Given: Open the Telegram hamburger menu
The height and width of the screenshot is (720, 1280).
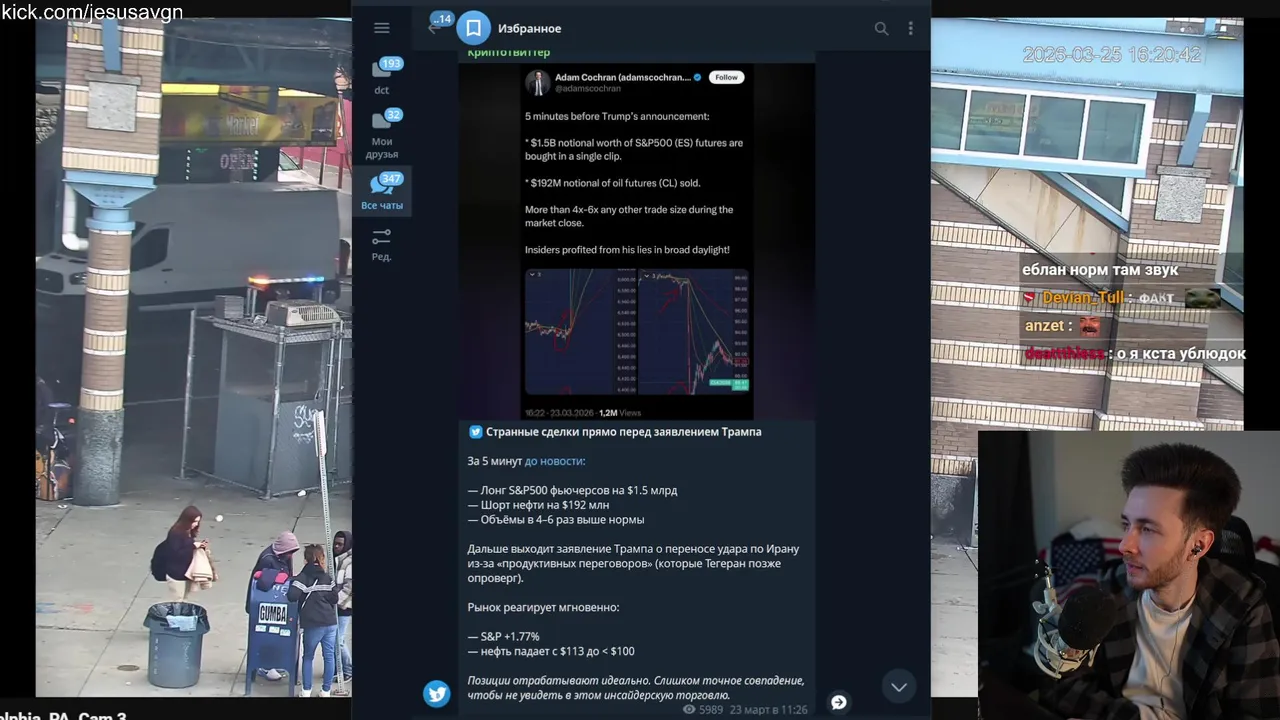Looking at the screenshot, I should [381, 28].
